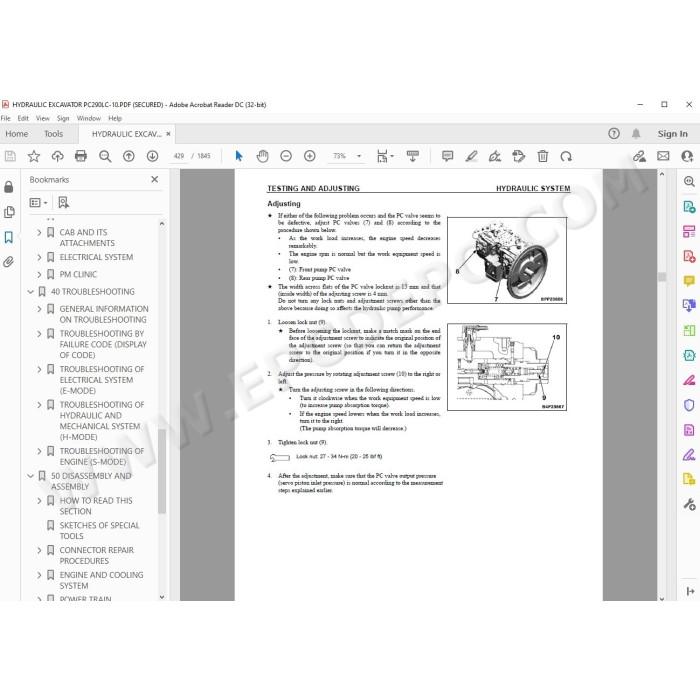700x700 pixels.
Task: Open the find text magnifier
Action: (105, 156)
